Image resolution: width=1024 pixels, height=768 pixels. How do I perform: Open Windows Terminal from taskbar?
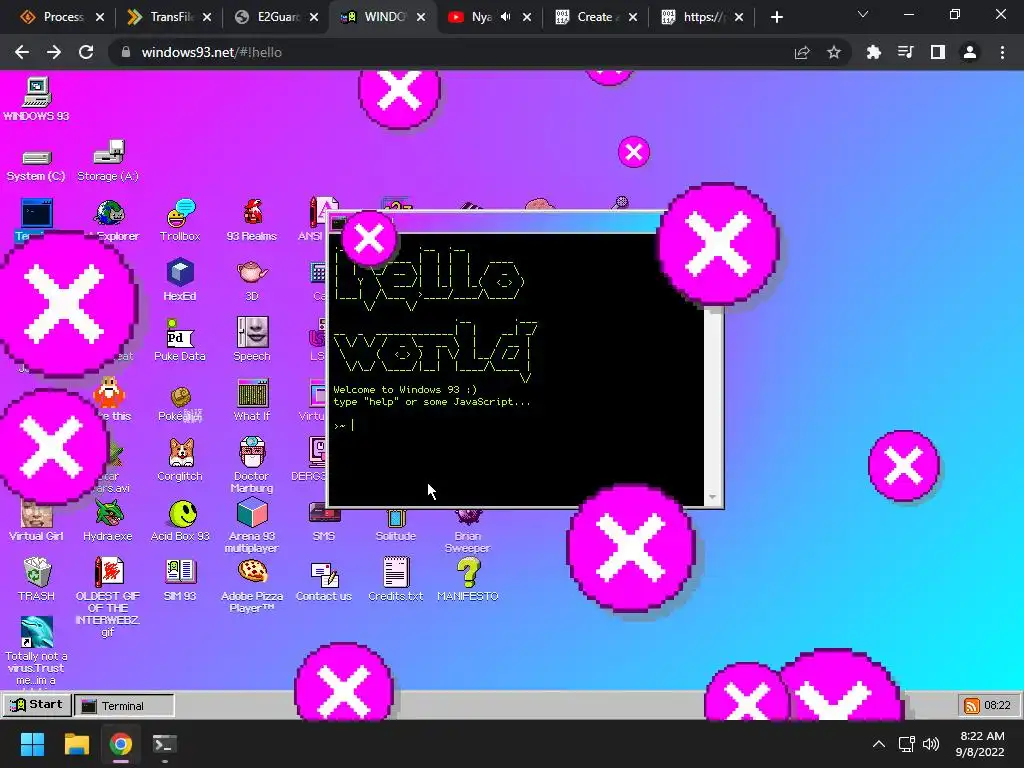[165, 744]
